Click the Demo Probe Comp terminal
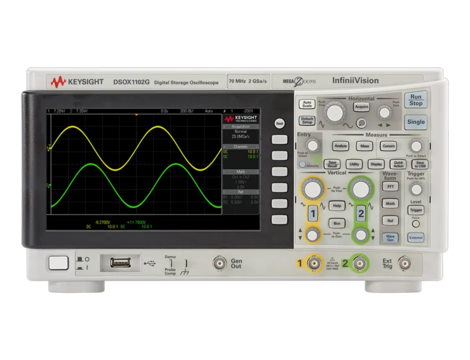The image size is (470, 360). (x=171, y=264)
